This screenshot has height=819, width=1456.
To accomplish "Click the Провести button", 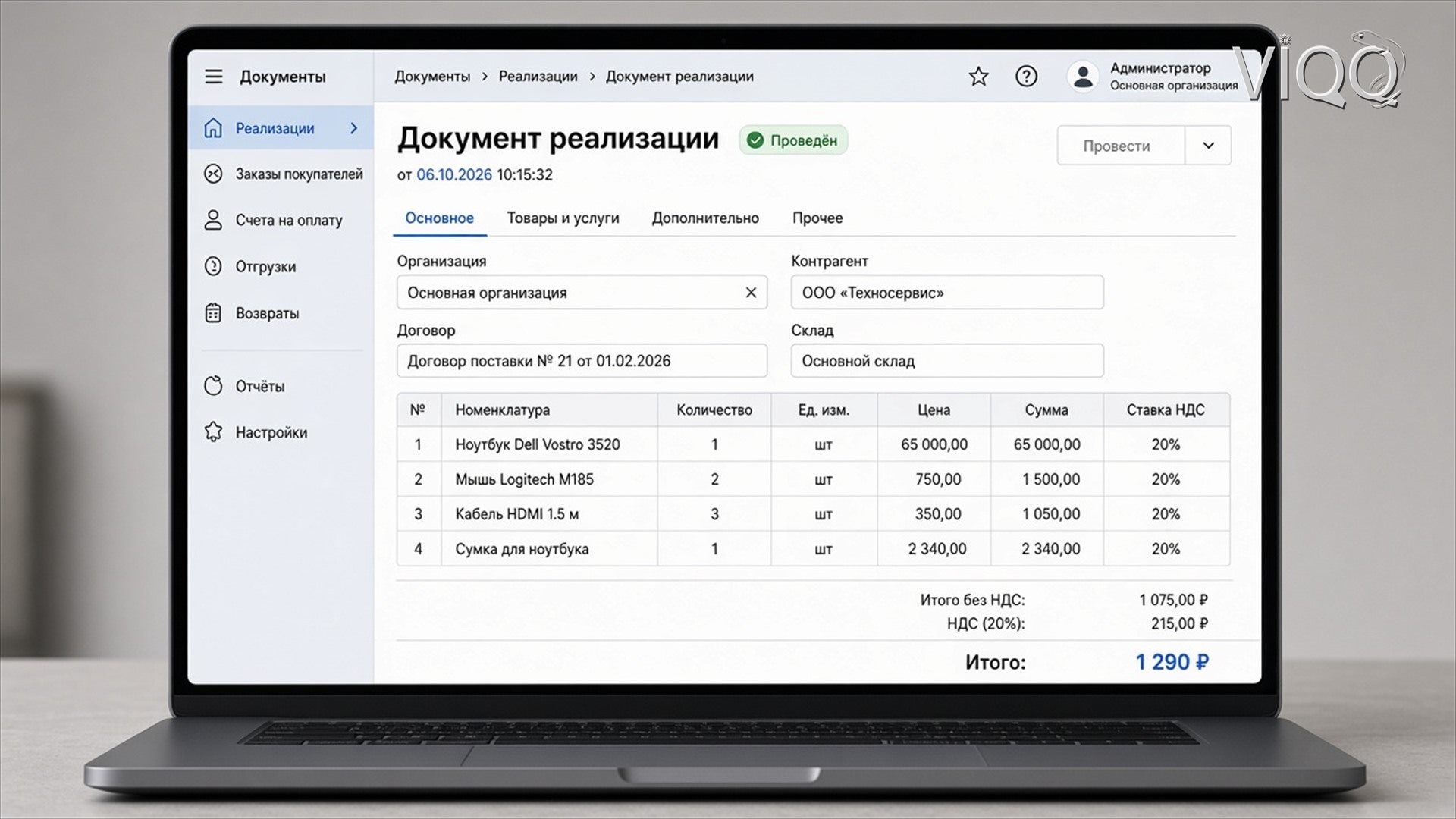I will (1121, 146).
